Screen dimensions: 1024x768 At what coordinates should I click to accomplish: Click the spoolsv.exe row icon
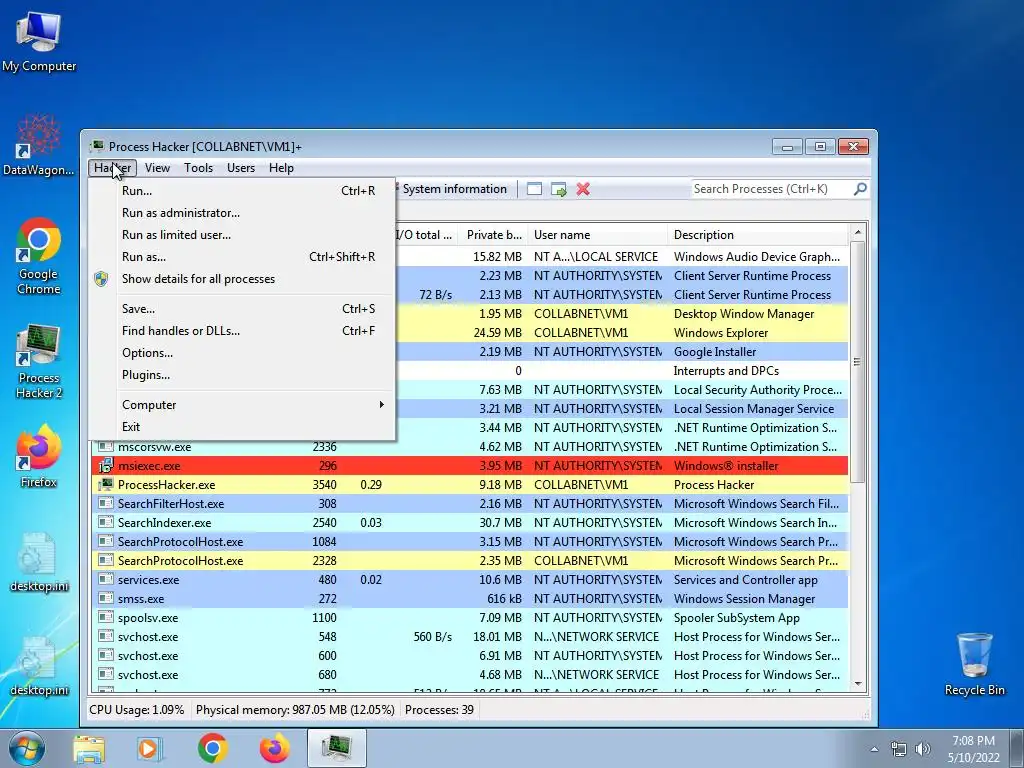point(105,618)
